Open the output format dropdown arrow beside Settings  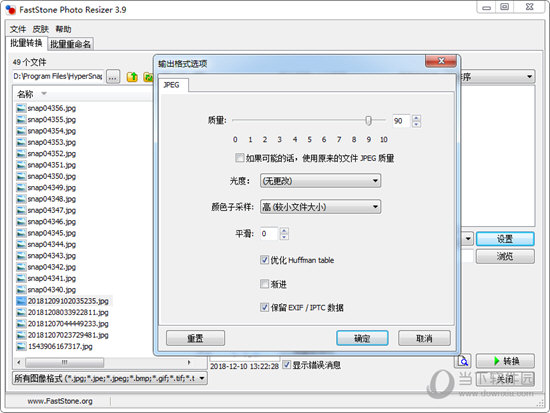468,239
